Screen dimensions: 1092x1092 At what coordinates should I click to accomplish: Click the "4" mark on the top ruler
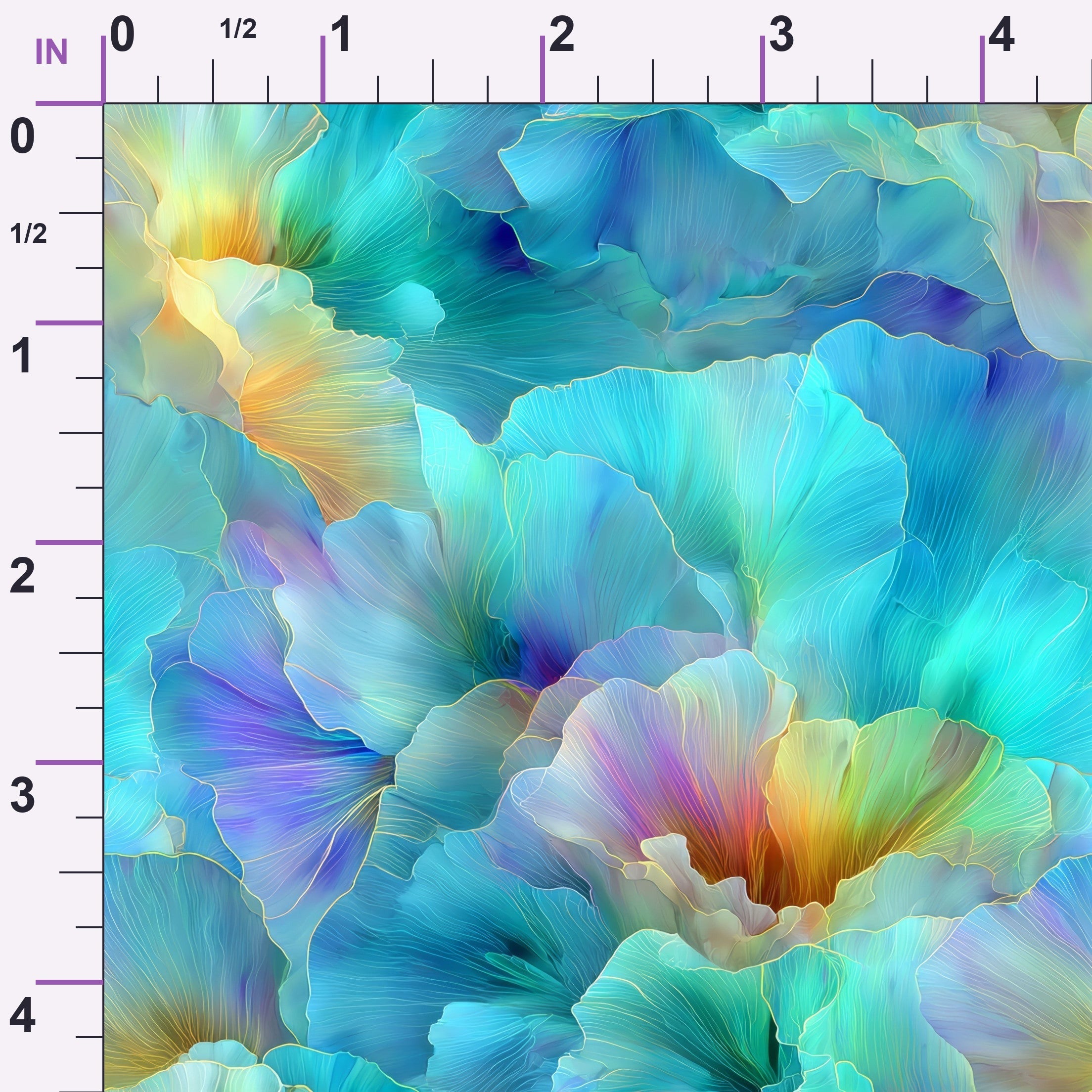pyautogui.click(x=1001, y=35)
